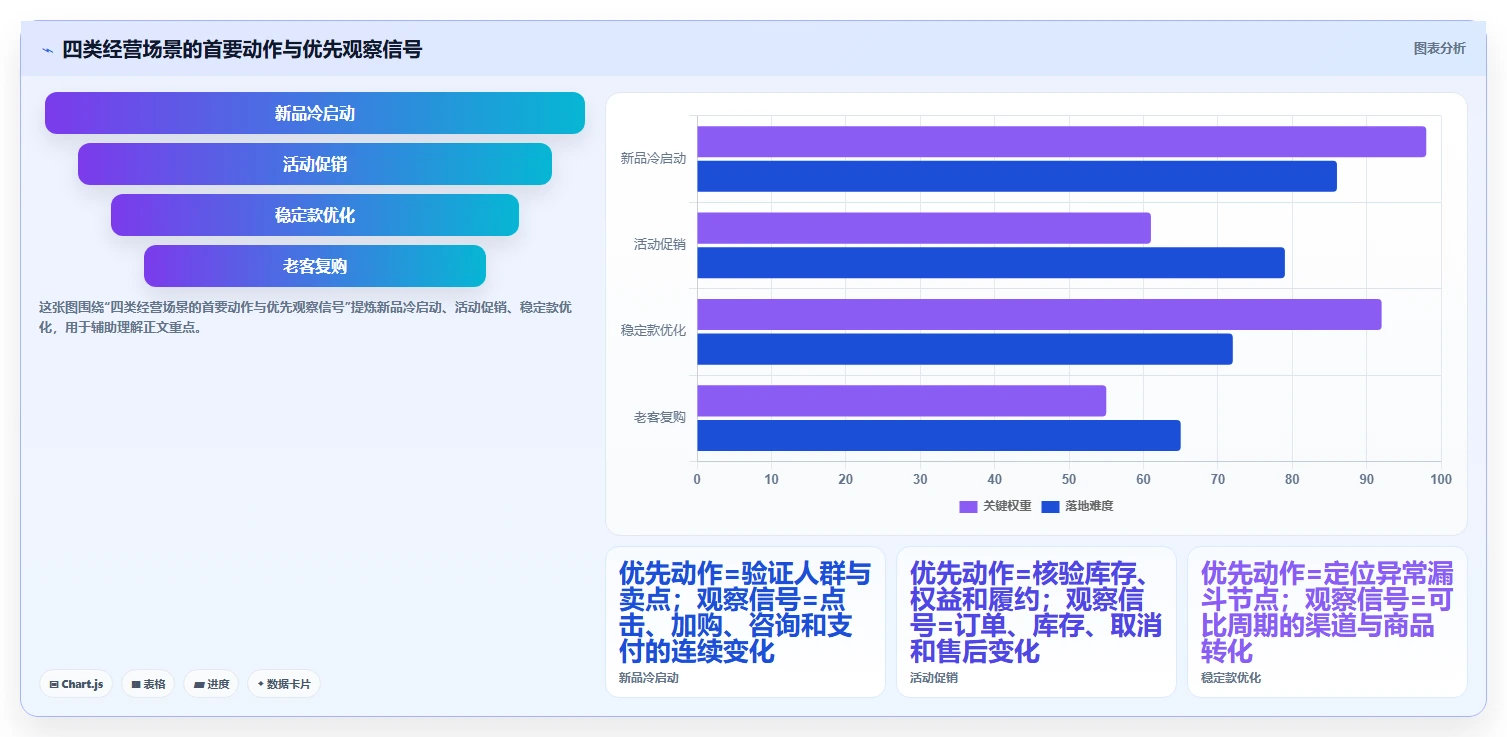Click the purple 关键权重 bar for 活动促销
Viewport: 1507px width, 737px height.
(924, 228)
